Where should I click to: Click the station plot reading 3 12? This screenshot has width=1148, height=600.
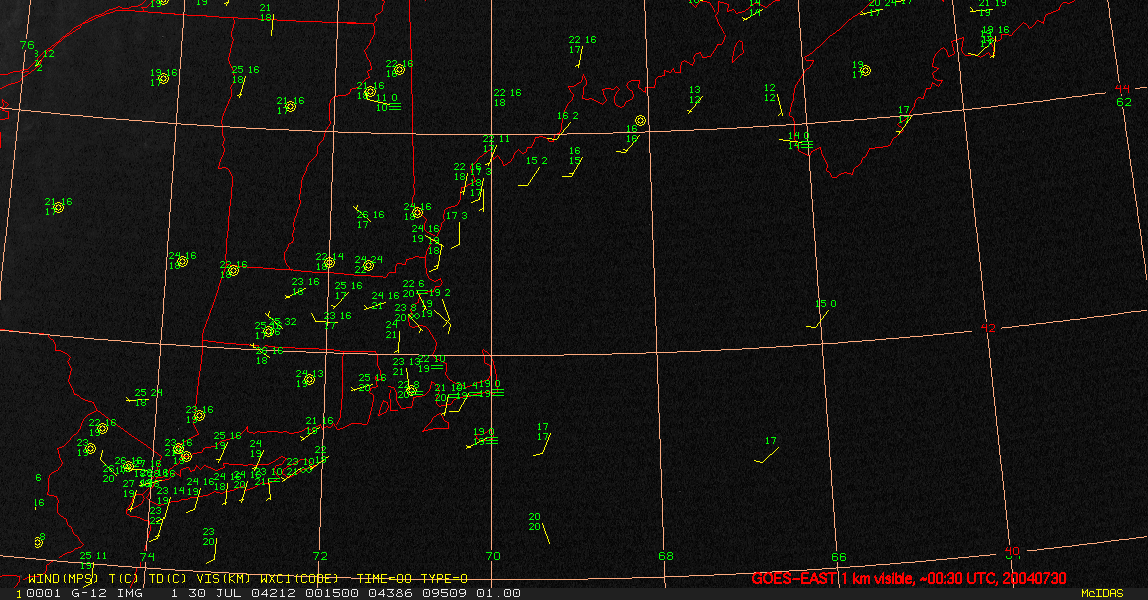pos(44,54)
